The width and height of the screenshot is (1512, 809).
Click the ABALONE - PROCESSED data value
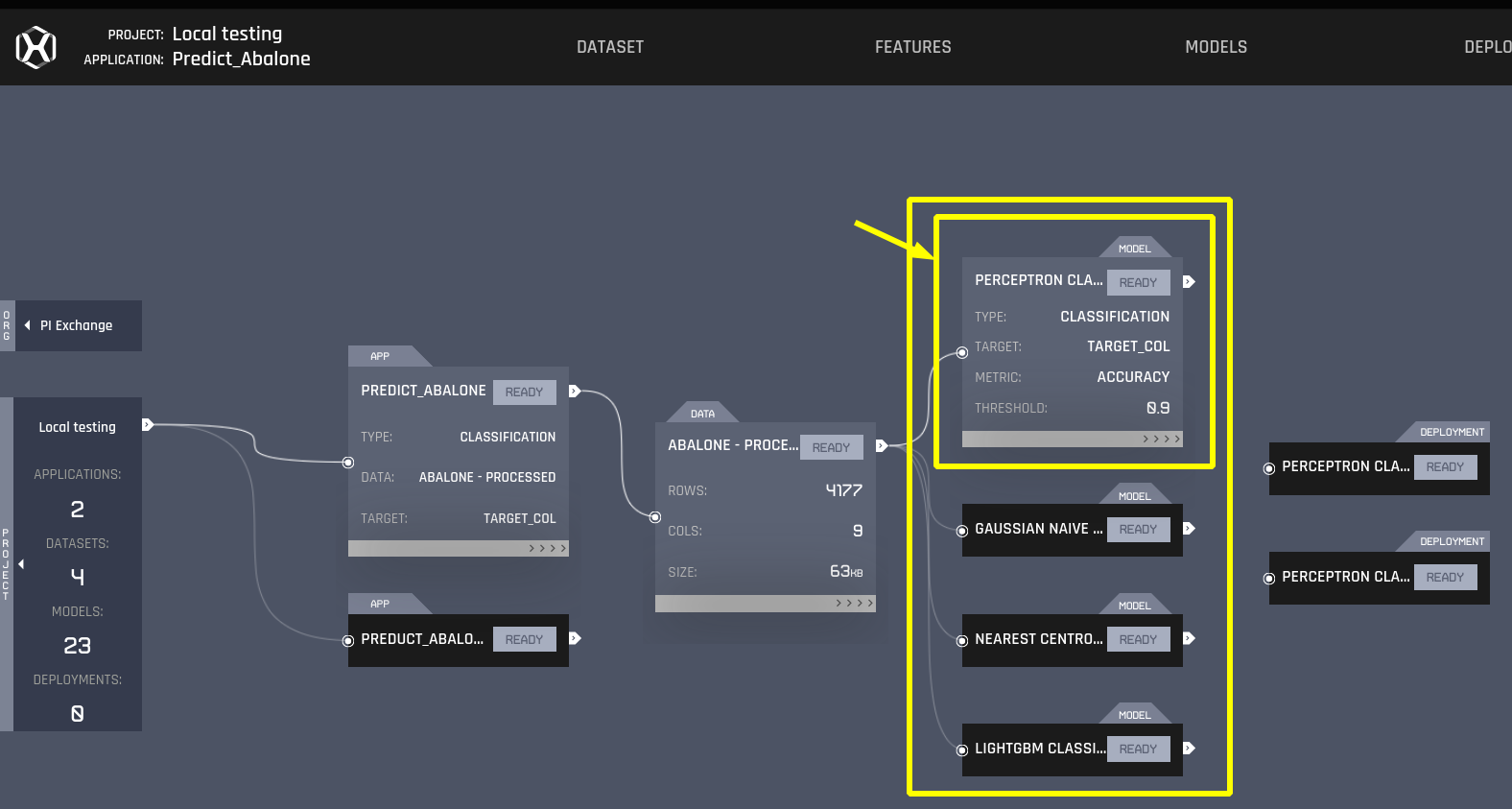click(x=487, y=477)
